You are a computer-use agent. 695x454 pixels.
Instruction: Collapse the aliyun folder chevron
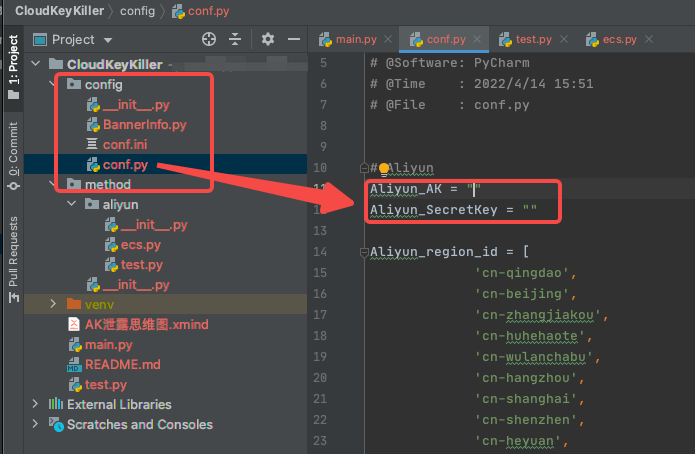point(71,204)
